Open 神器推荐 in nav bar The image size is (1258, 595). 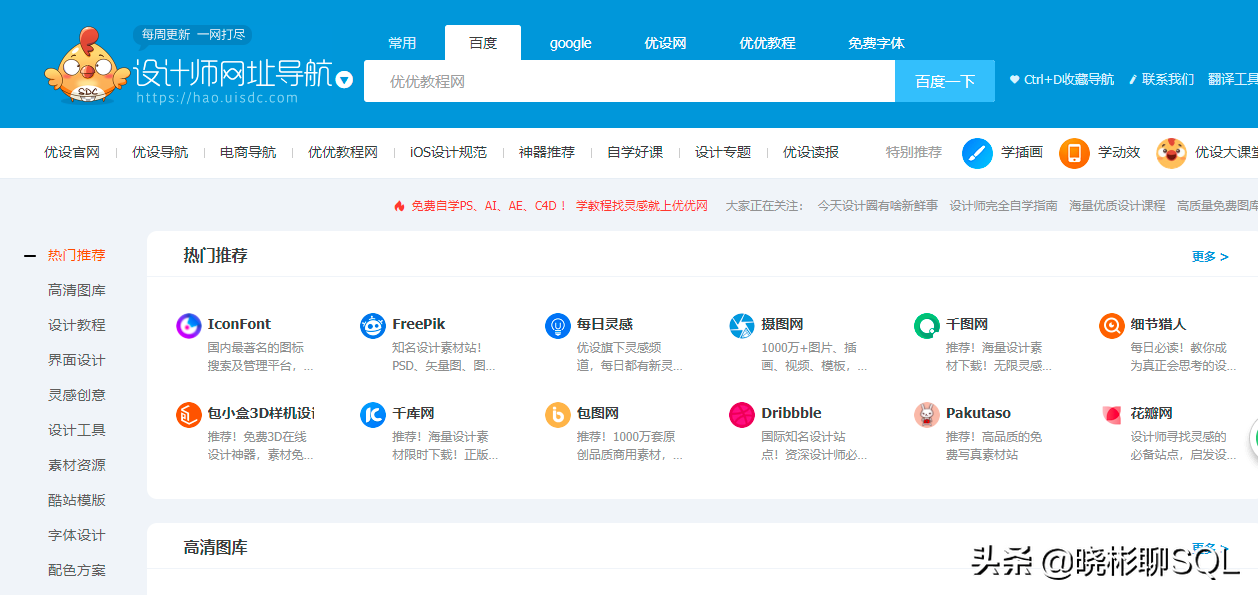click(x=547, y=153)
